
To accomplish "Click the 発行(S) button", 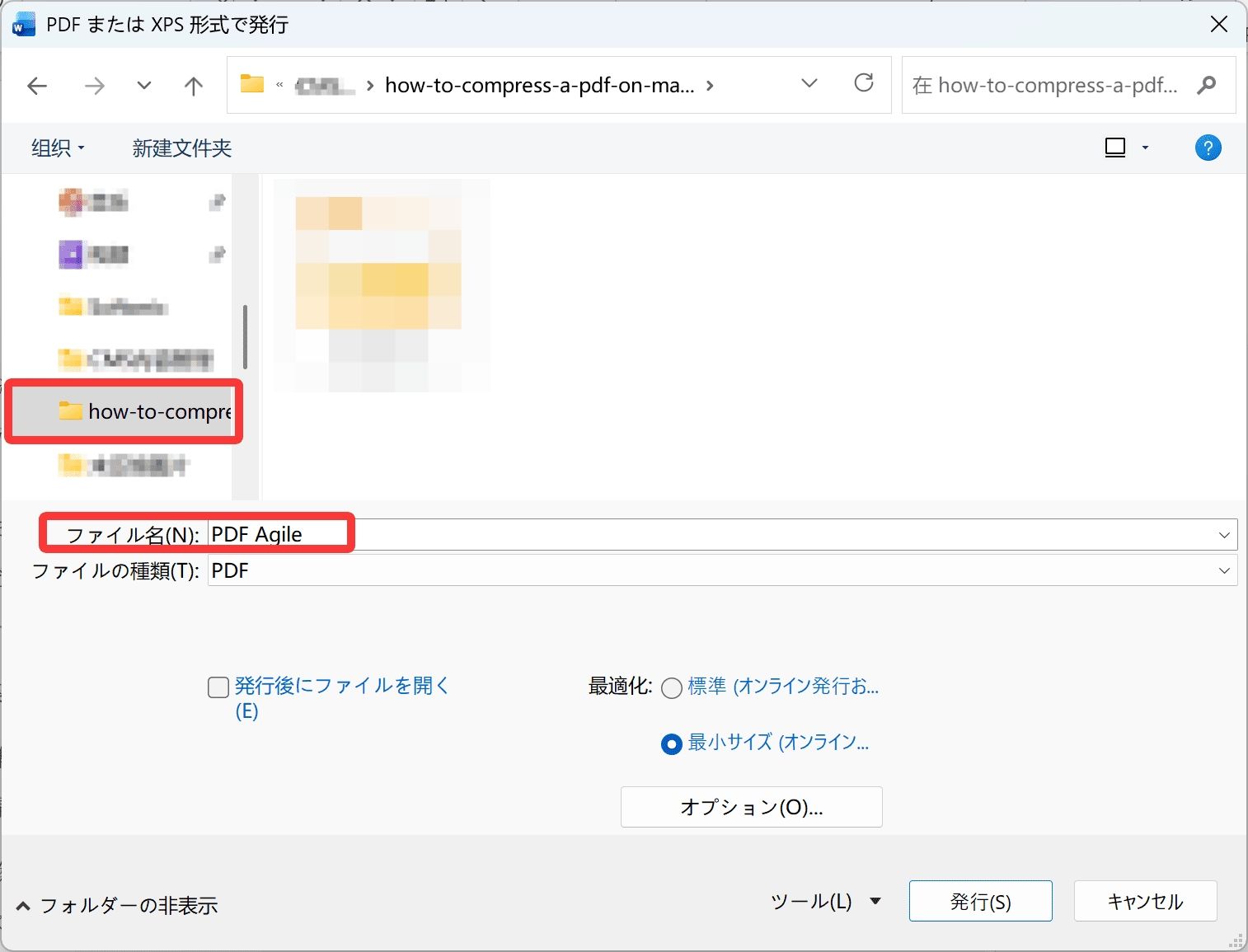I will point(980,901).
